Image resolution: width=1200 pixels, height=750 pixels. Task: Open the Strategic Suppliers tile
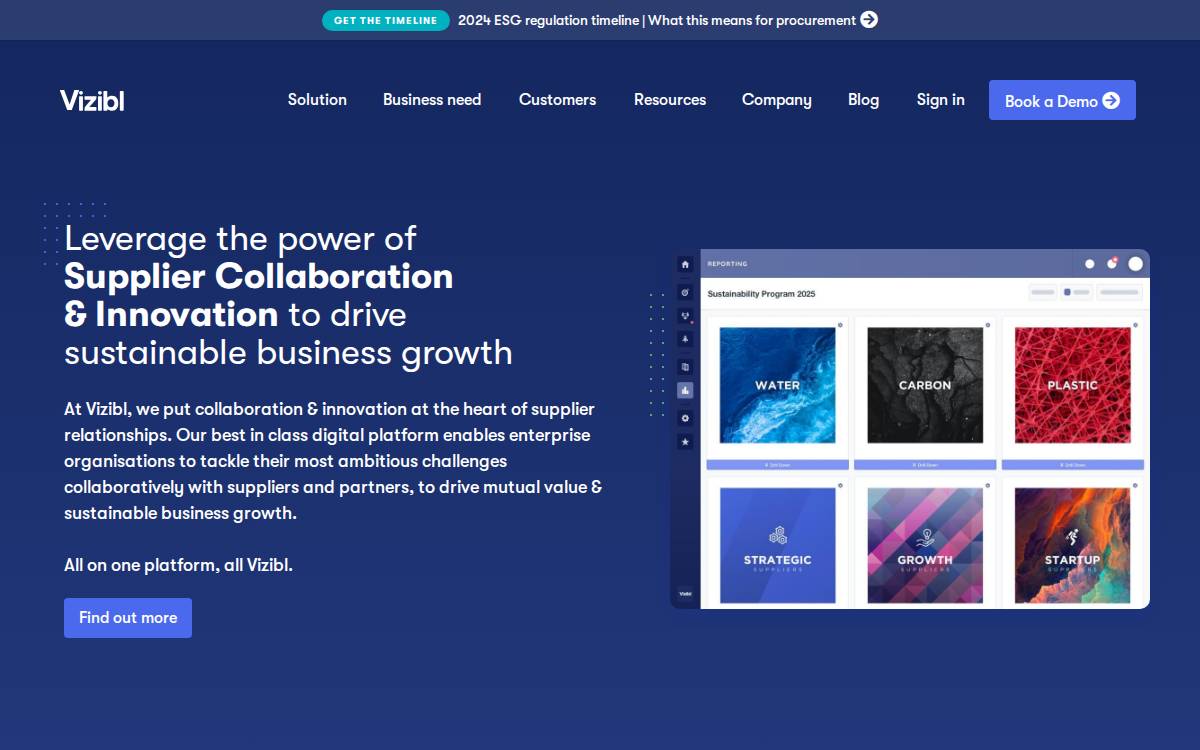(x=778, y=546)
